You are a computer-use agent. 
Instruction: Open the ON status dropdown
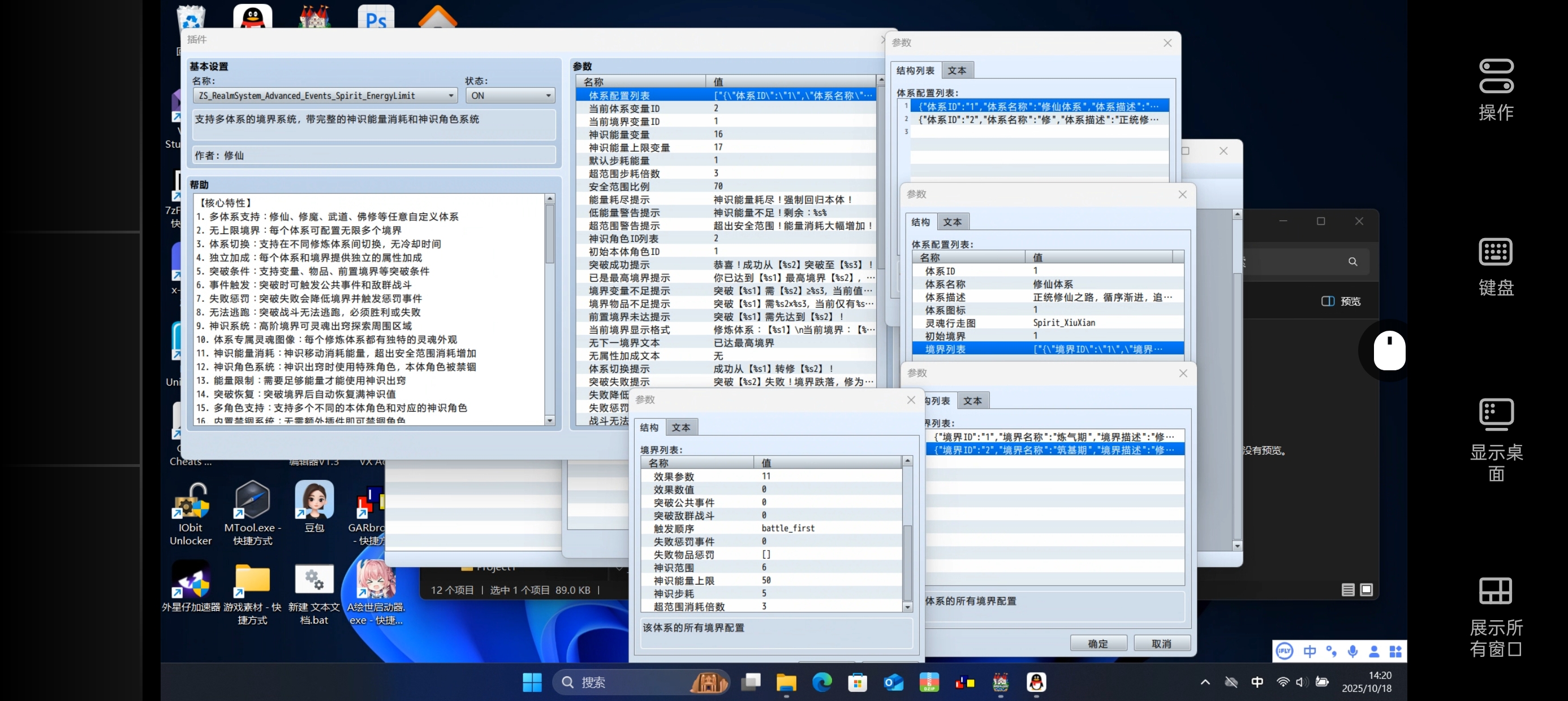[510, 96]
